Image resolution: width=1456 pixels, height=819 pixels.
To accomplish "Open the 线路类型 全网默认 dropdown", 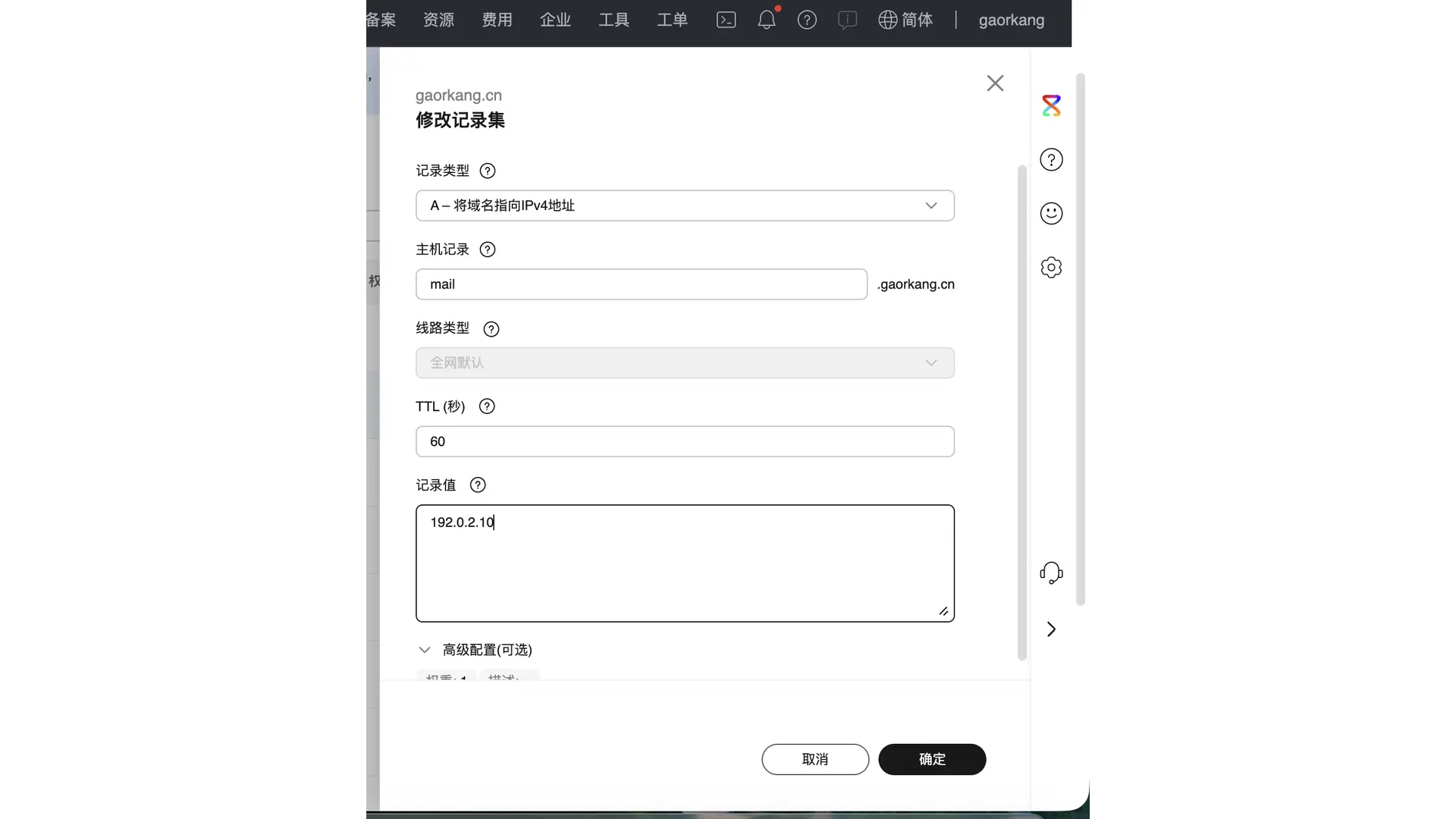I will pyautogui.click(x=684, y=362).
